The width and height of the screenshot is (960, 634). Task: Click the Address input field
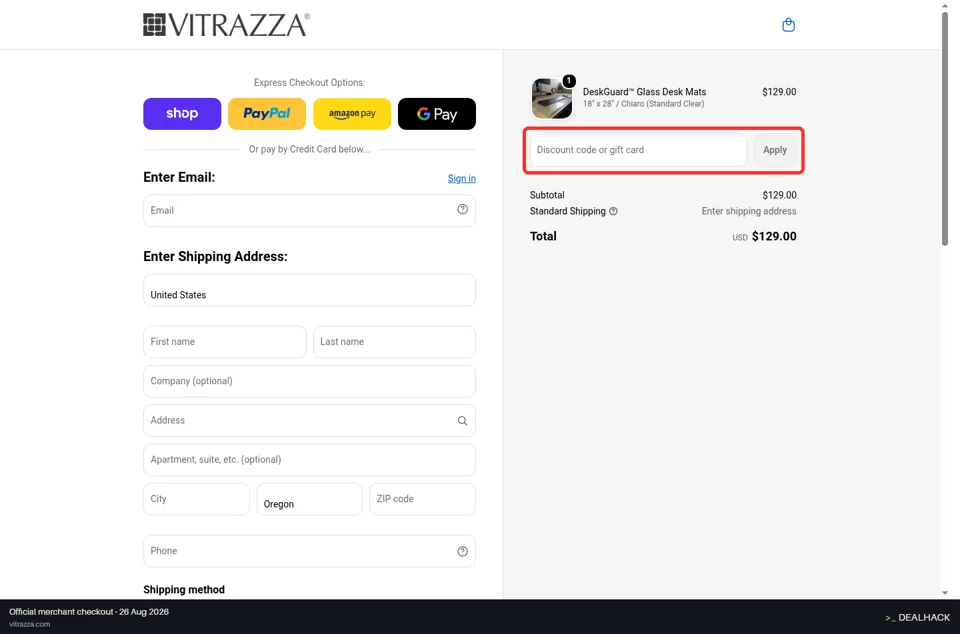309,420
